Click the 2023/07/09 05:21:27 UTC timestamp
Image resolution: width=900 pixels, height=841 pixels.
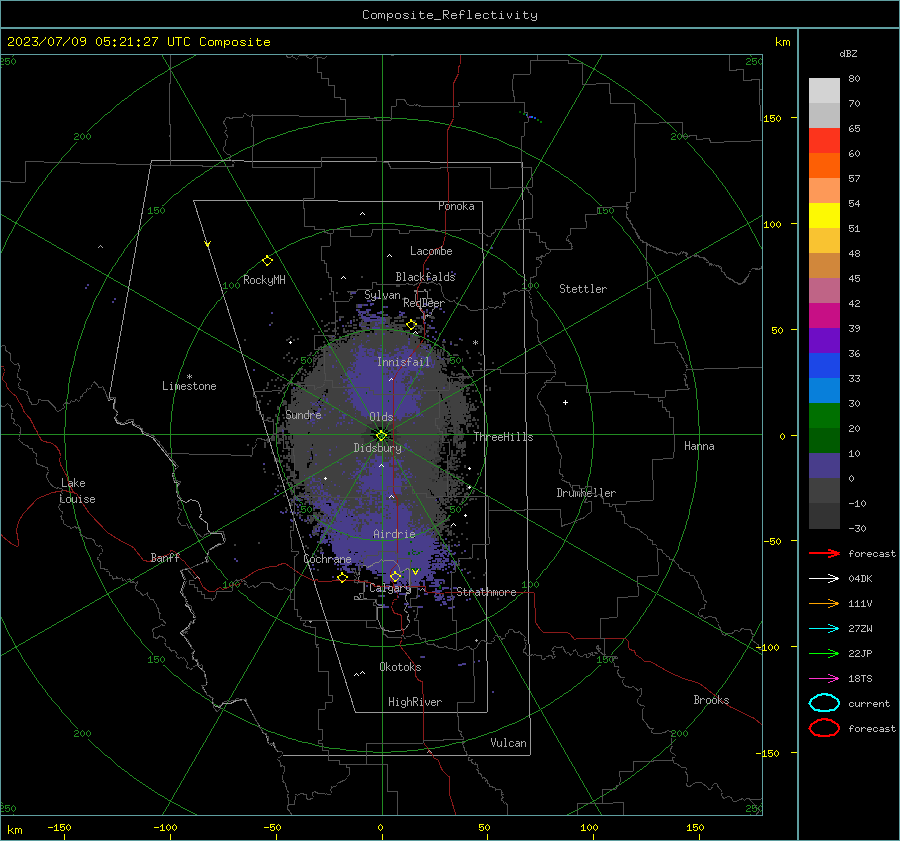click(138, 42)
